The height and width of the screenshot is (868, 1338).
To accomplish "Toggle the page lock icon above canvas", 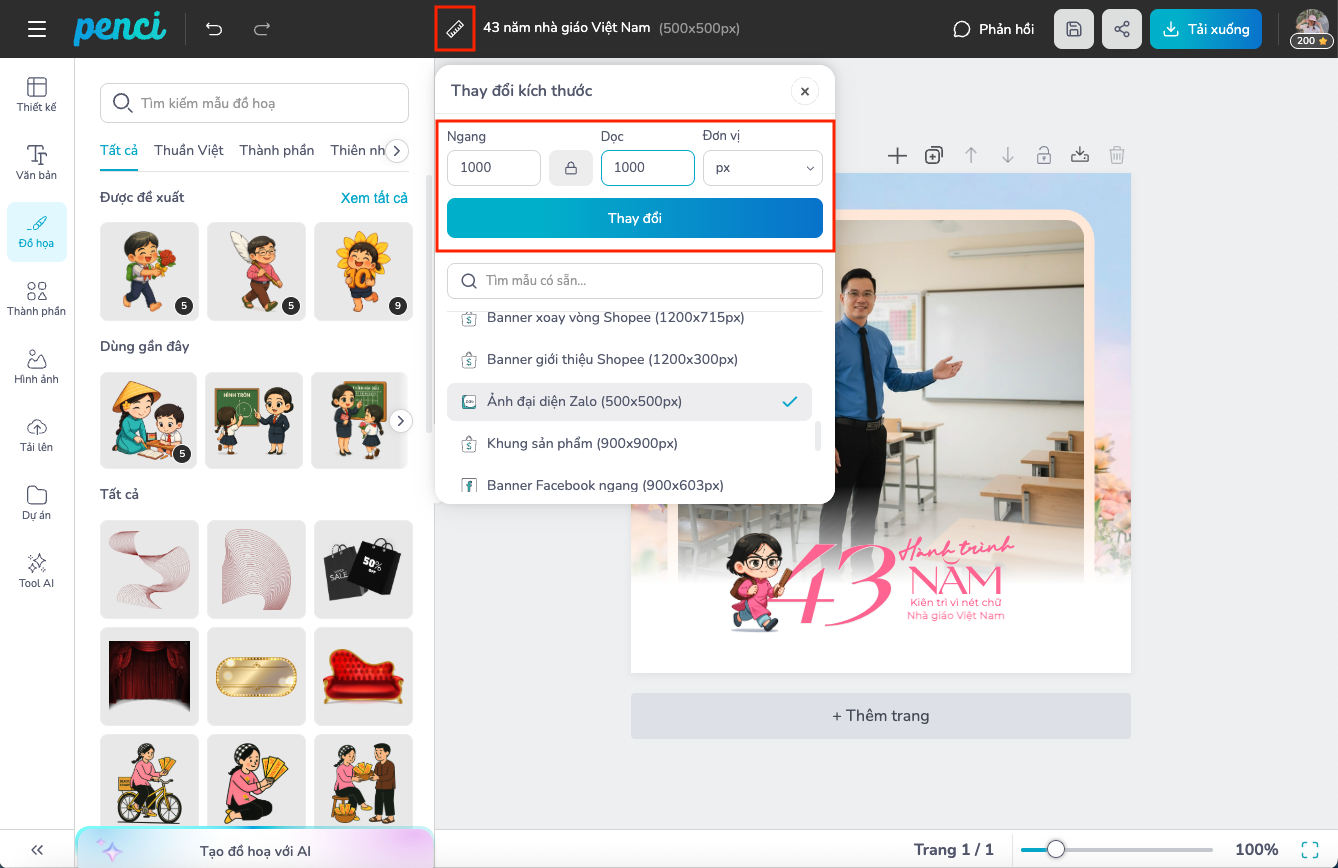I will (x=1043, y=155).
